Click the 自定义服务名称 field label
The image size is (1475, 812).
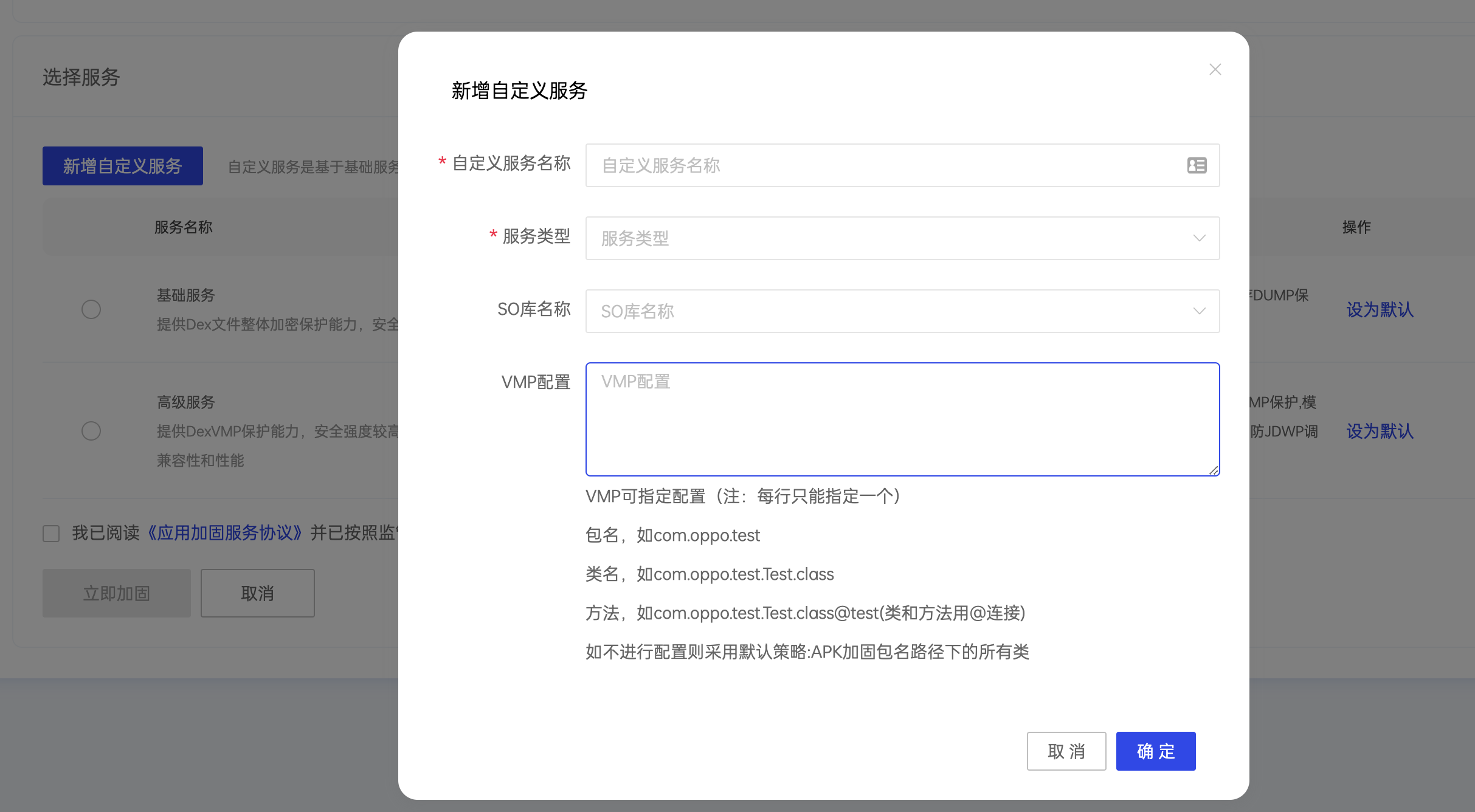coord(511,163)
